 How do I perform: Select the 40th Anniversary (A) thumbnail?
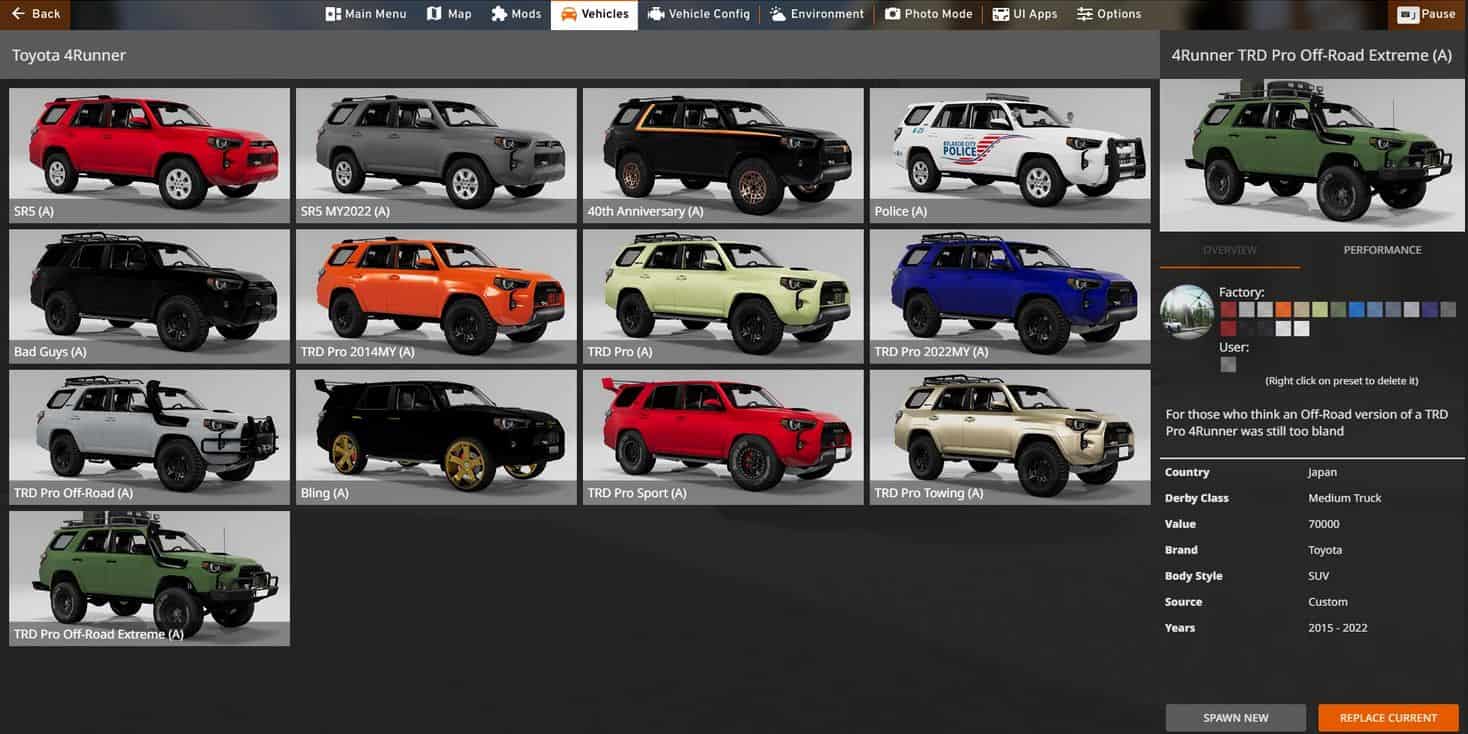pyautogui.click(x=723, y=155)
